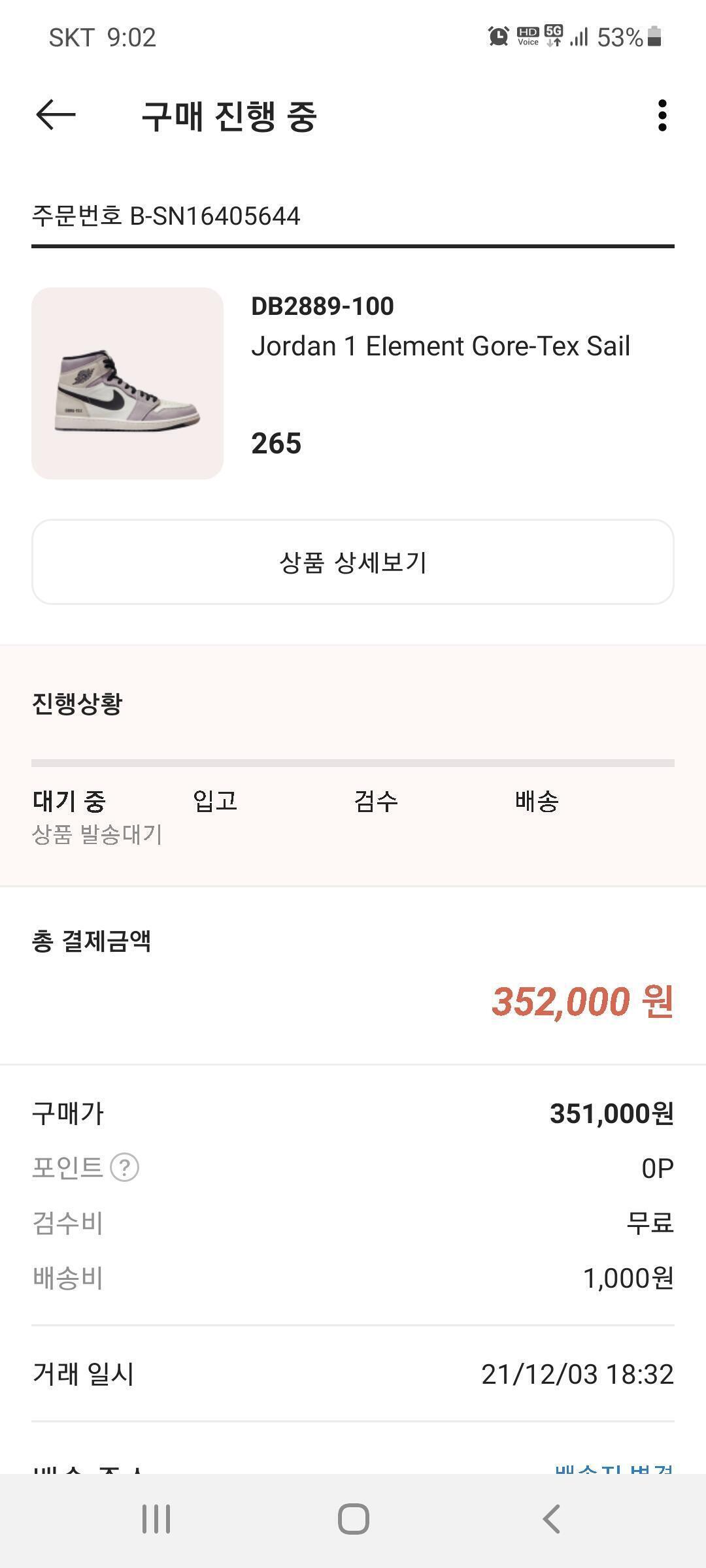Viewport: 706px width, 1568px height.
Task: Click the order progress bar
Action: 353,763
